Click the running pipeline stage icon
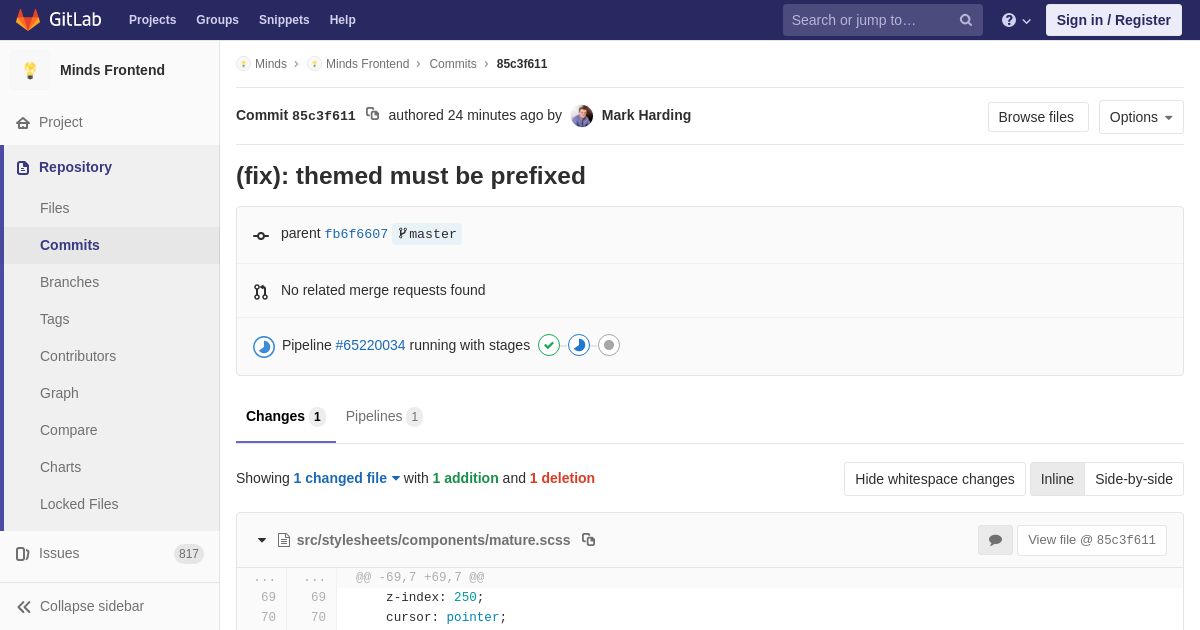Screen dimensions: 1200x630 coord(579,345)
